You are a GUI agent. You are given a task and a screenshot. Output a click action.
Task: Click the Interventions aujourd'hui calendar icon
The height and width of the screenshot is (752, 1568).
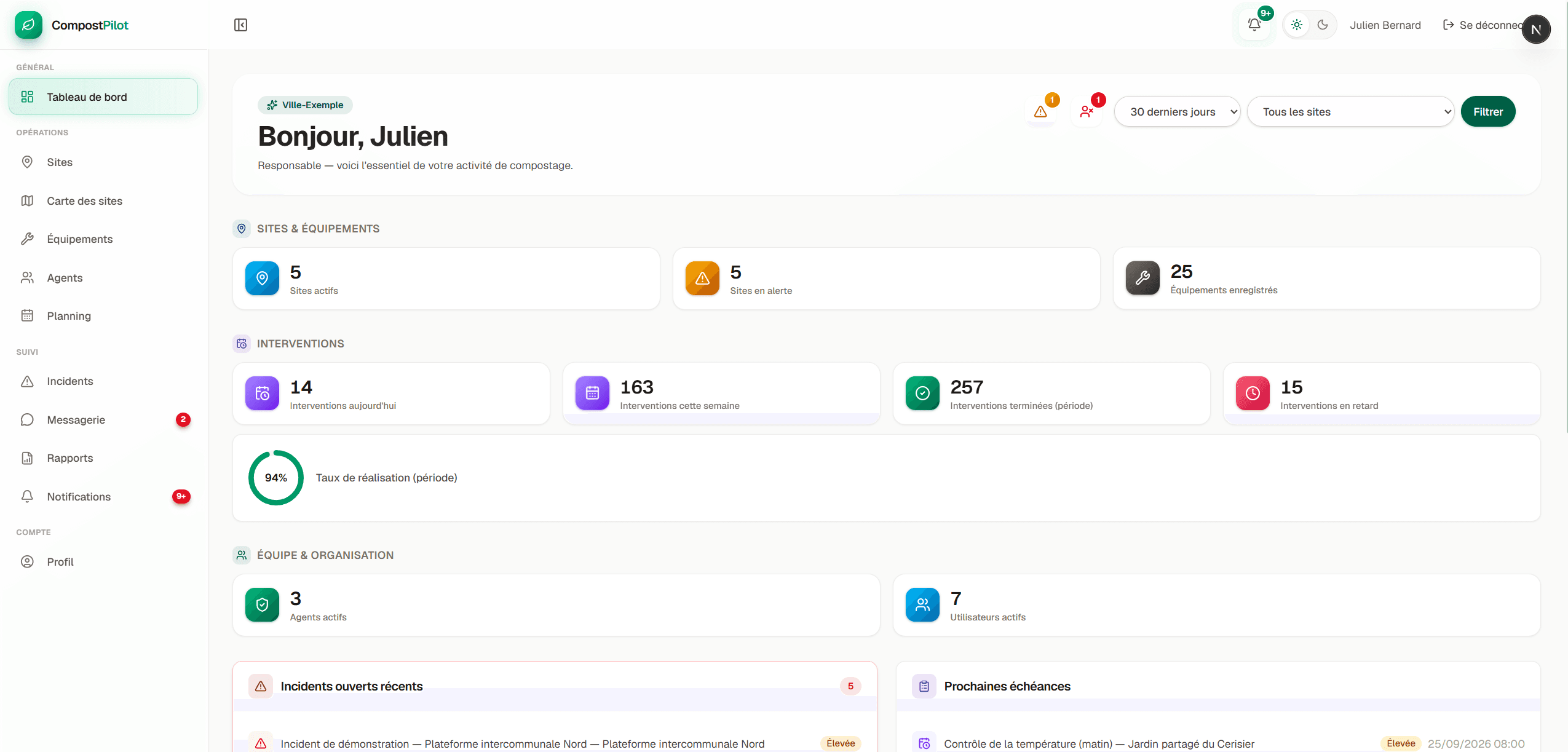(263, 394)
